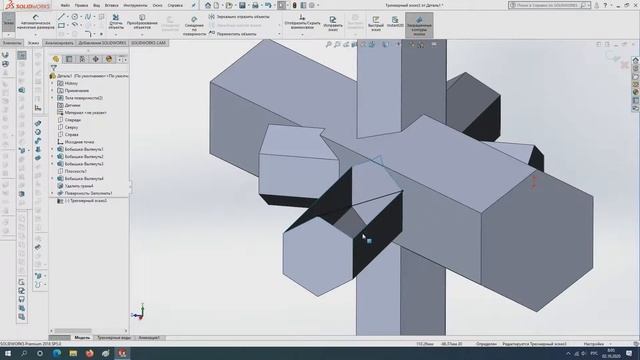Expand Поверхность-Заполнить1 feature node

pos(52,193)
